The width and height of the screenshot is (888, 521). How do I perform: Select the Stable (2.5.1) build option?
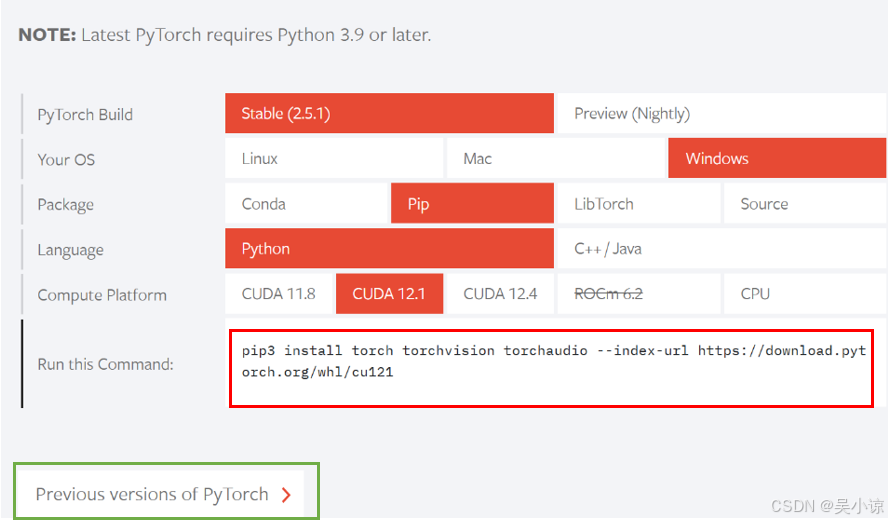coord(389,113)
